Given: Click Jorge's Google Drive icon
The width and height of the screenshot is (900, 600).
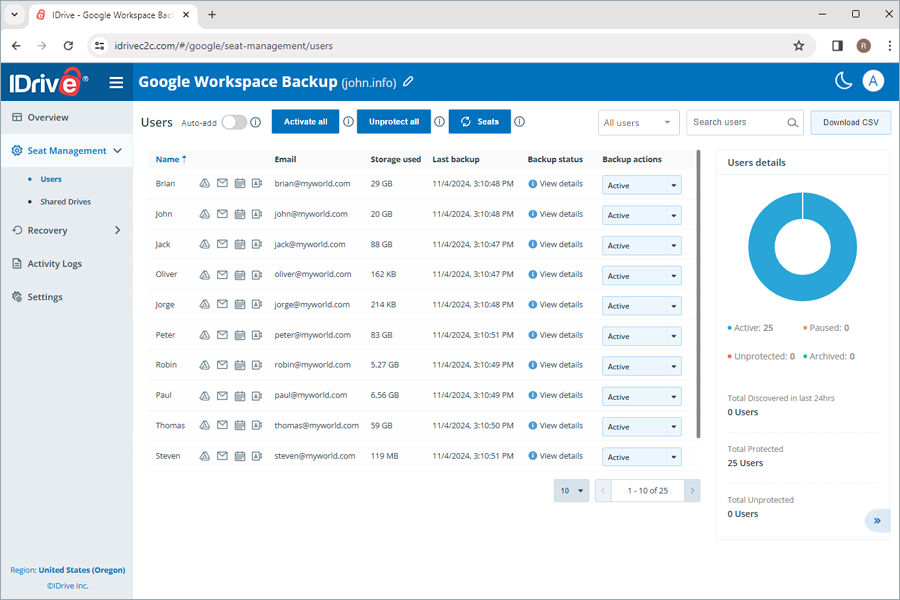Looking at the screenshot, I should pyautogui.click(x=204, y=305).
